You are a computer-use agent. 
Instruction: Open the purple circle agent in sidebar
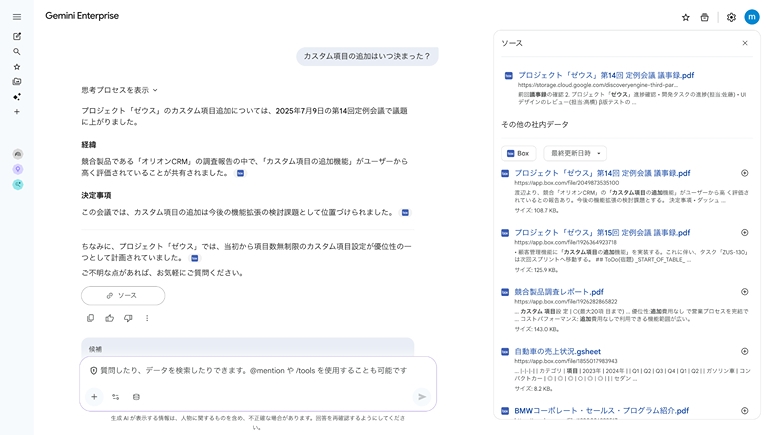[18, 169]
